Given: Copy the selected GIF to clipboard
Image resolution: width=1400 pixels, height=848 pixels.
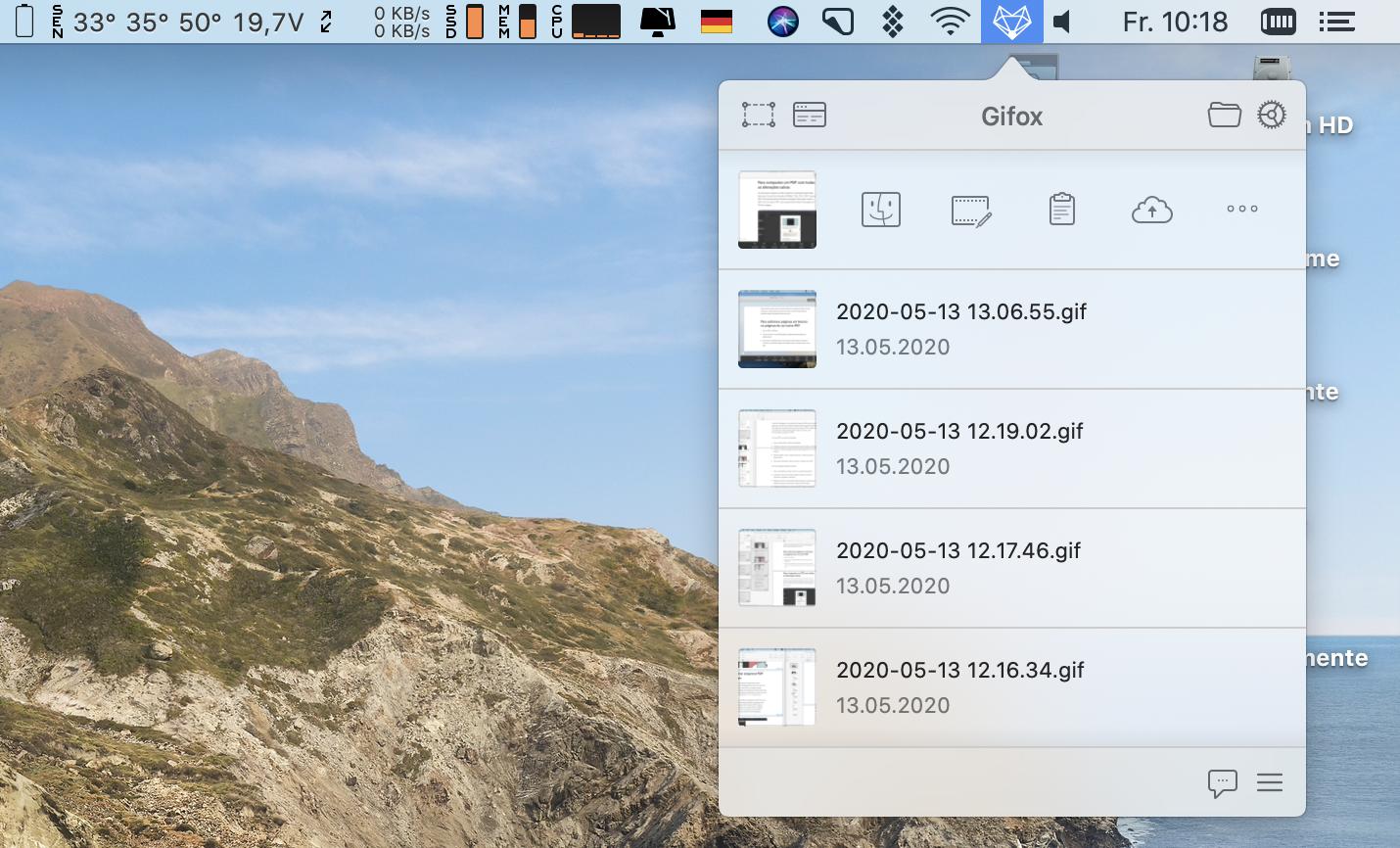Looking at the screenshot, I should click(x=1062, y=209).
